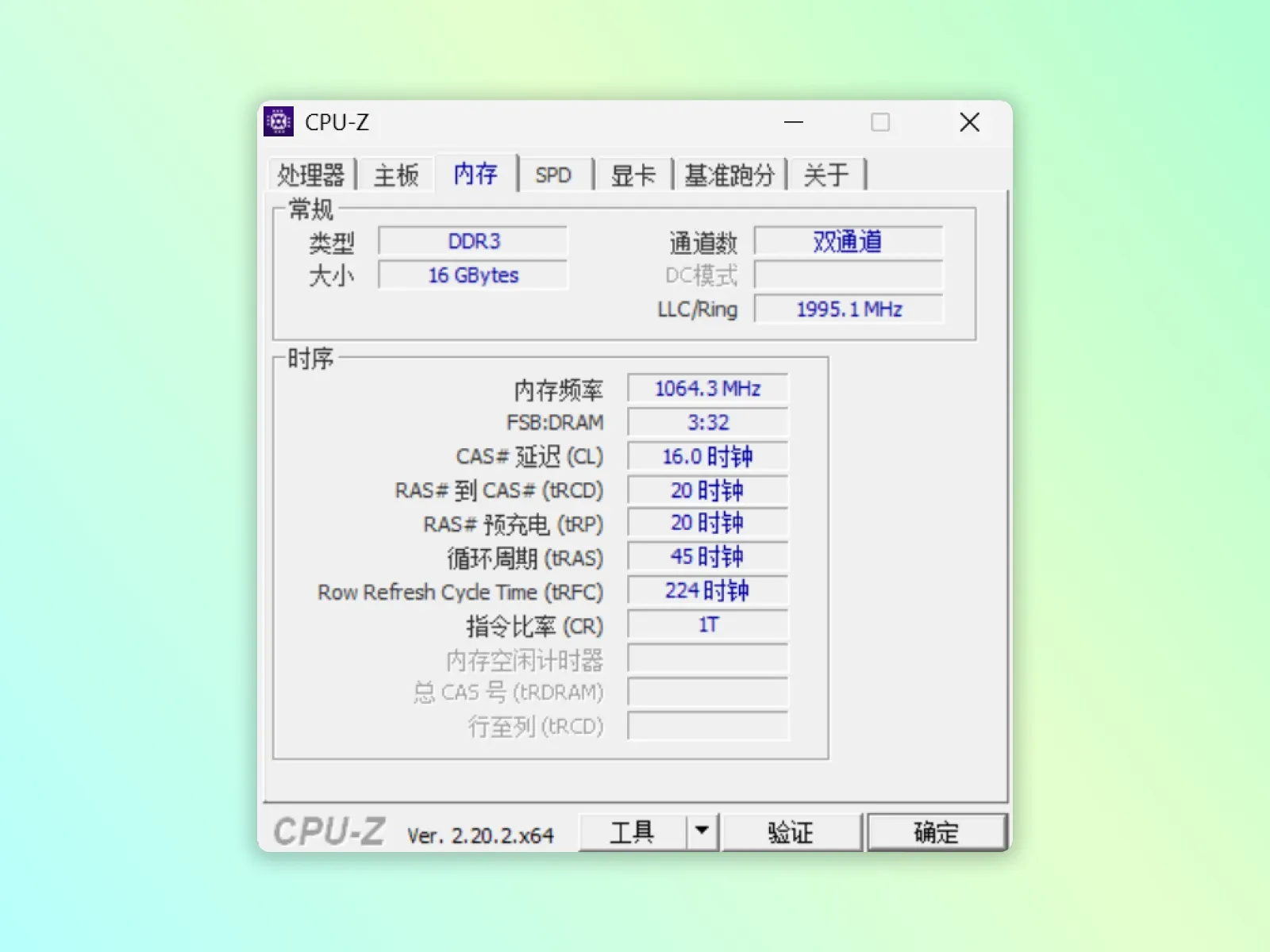Image resolution: width=1270 pixels, height=952 pixels.
Task: Minimize the CPU-Z window
Action: pos(794,122)
